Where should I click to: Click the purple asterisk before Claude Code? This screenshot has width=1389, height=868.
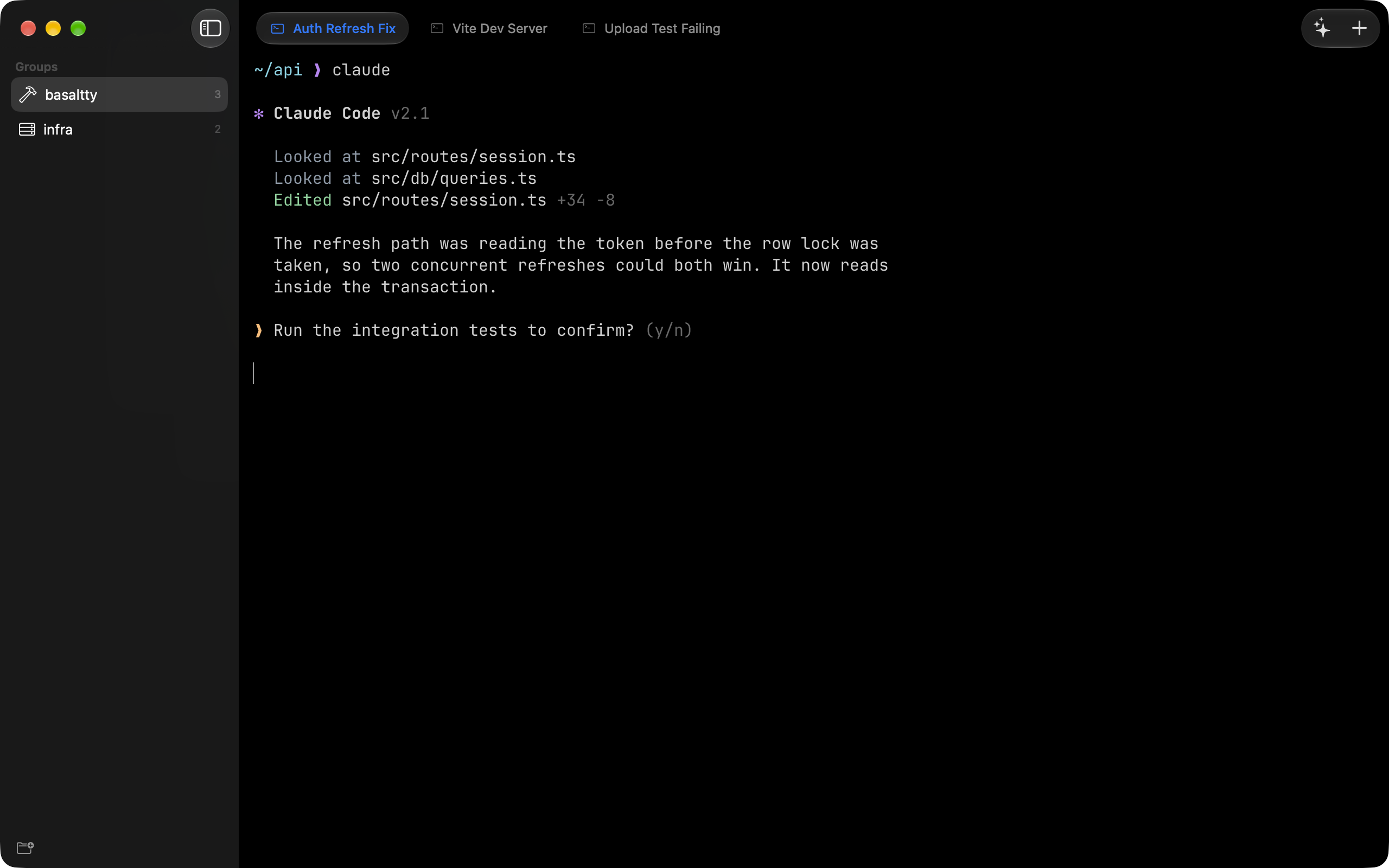[259, 114]
